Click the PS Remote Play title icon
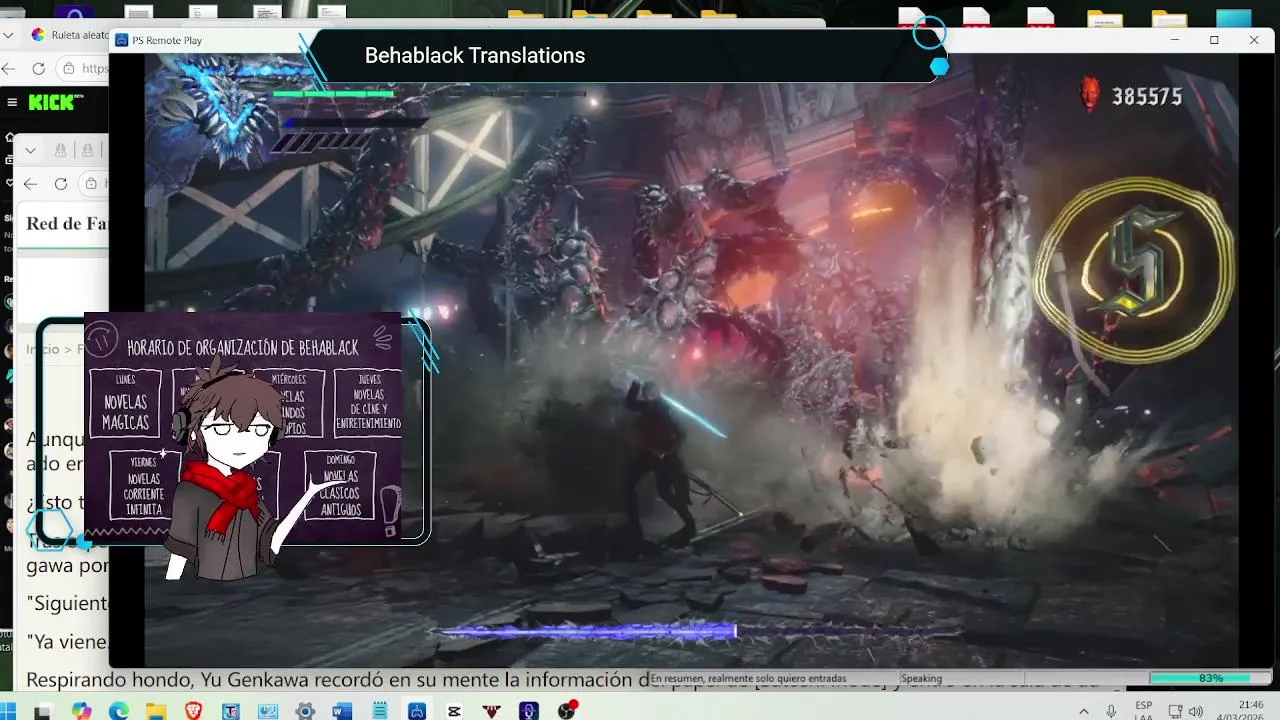Viewport: 1280px width, 720px height. click(121, 40)
